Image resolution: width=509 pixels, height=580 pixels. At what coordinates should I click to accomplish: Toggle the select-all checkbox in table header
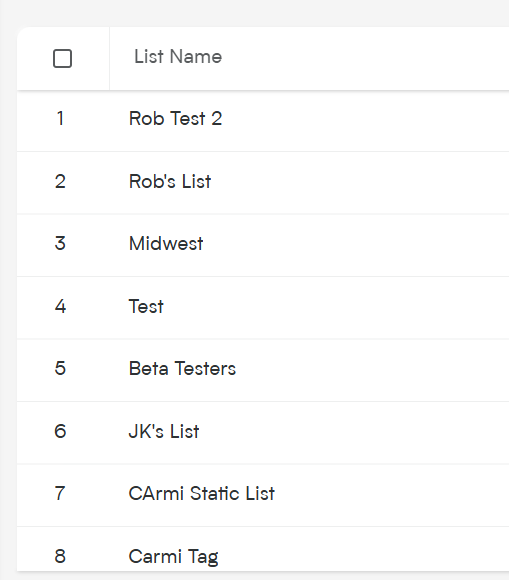click(63, 58)
